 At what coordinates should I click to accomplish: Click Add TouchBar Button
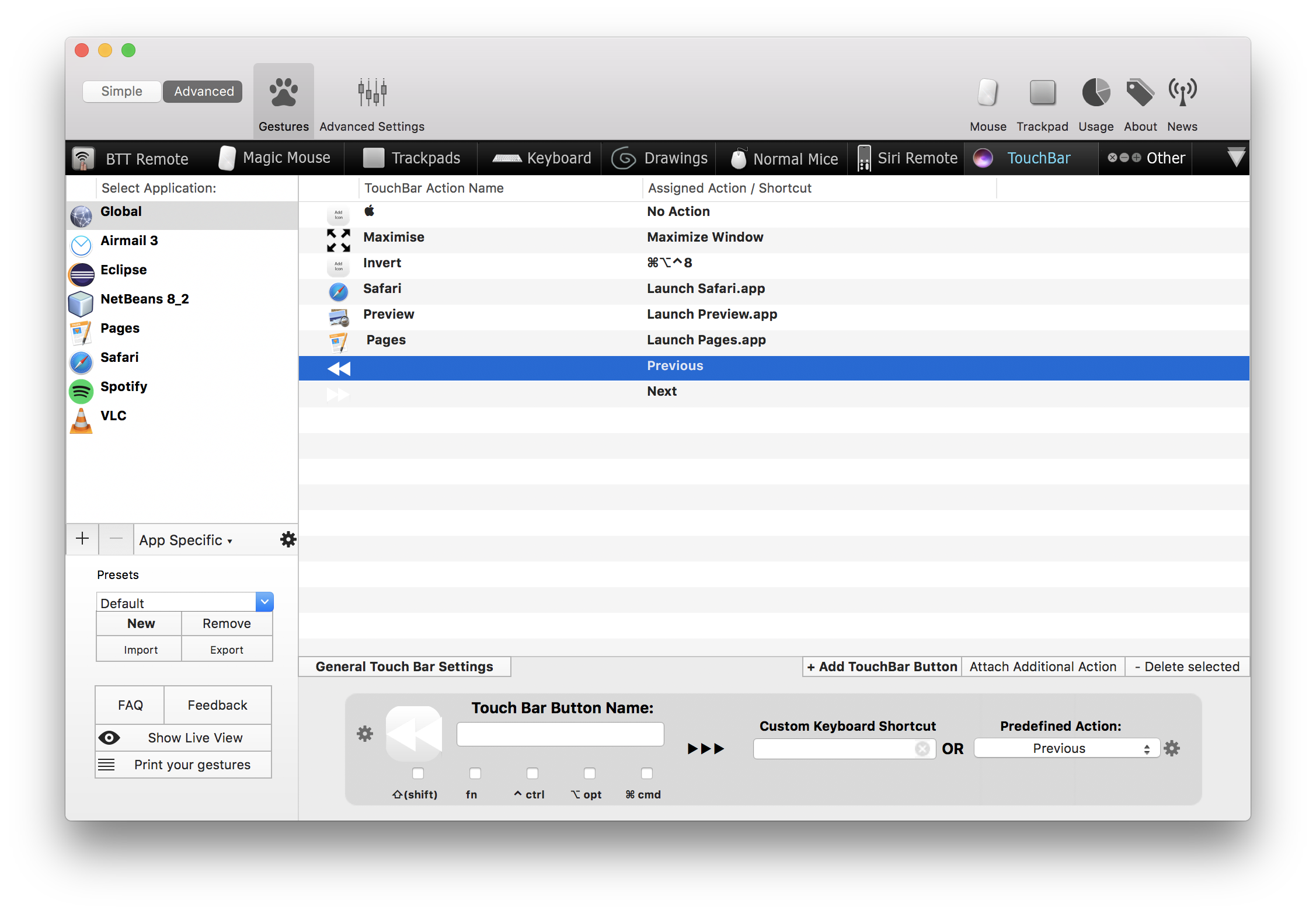point(882,667)
